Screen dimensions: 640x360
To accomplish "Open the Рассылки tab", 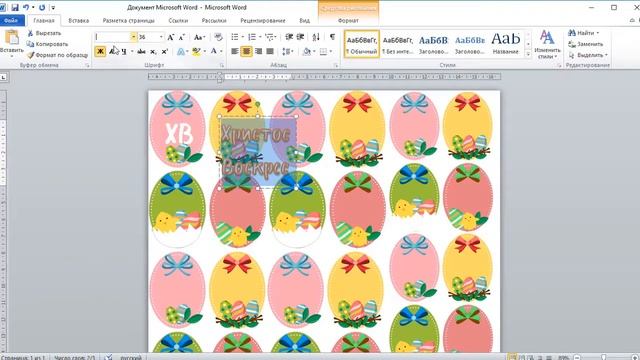I will tap(213, 20).
